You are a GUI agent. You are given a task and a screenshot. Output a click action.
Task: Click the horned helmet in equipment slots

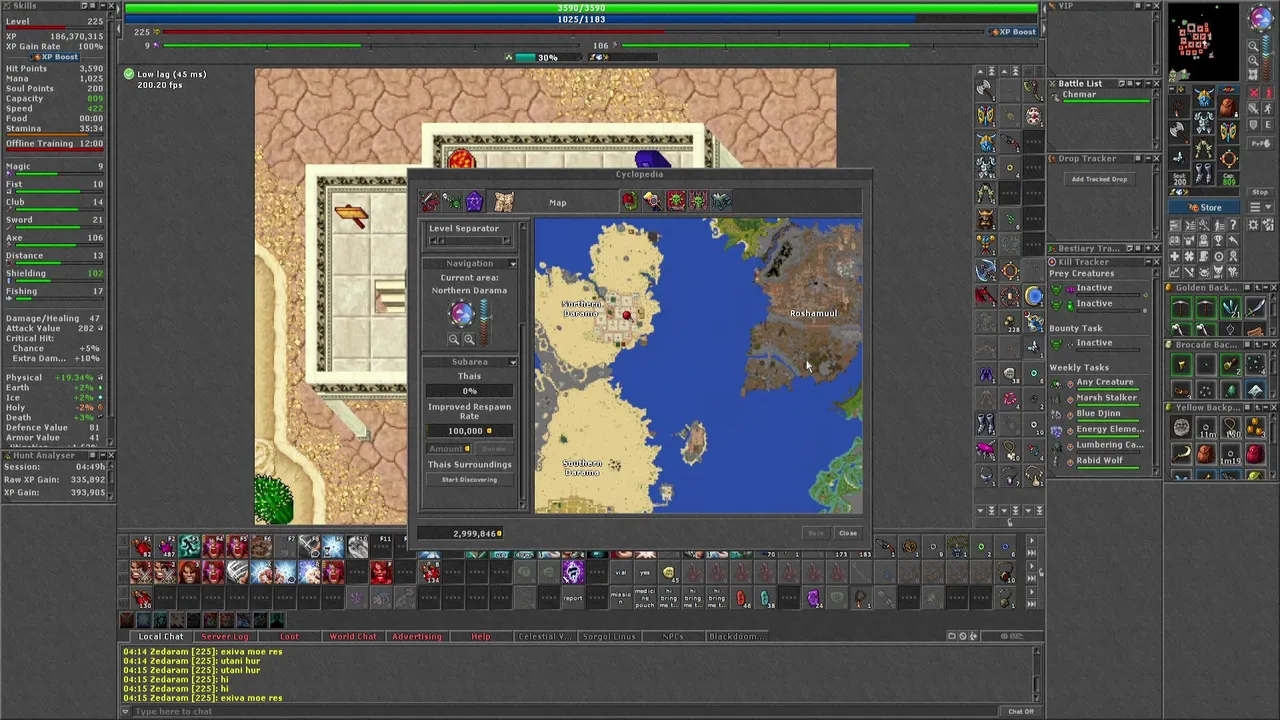(1203, 97)
